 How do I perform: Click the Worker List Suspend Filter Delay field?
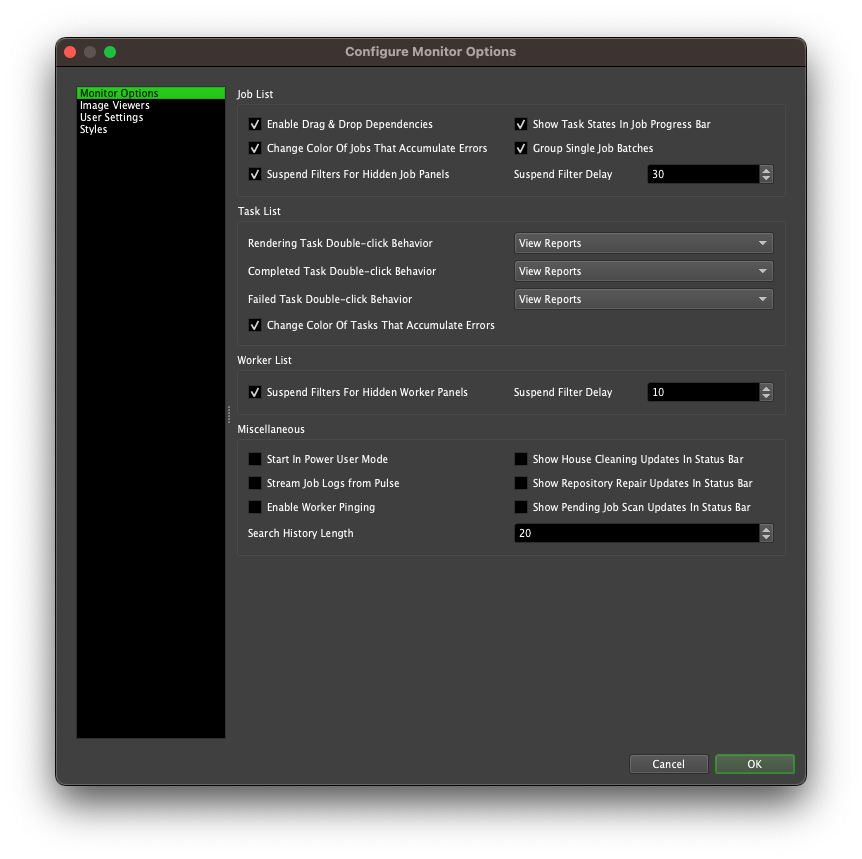(700, 392)
